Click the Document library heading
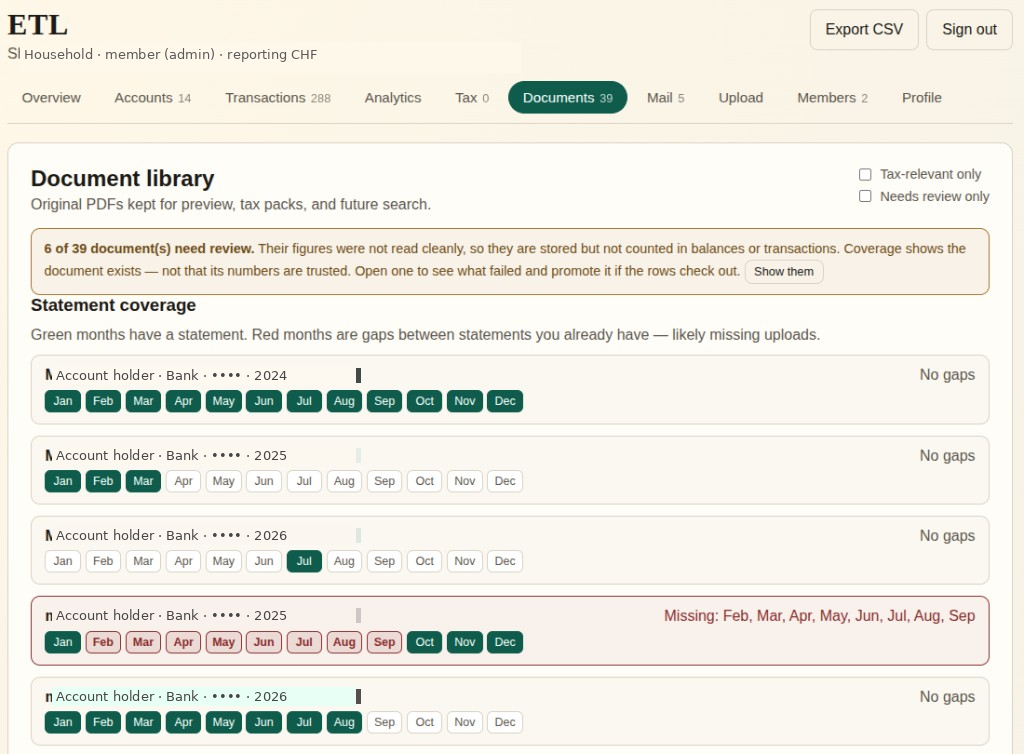 click(x=123, y=178)
